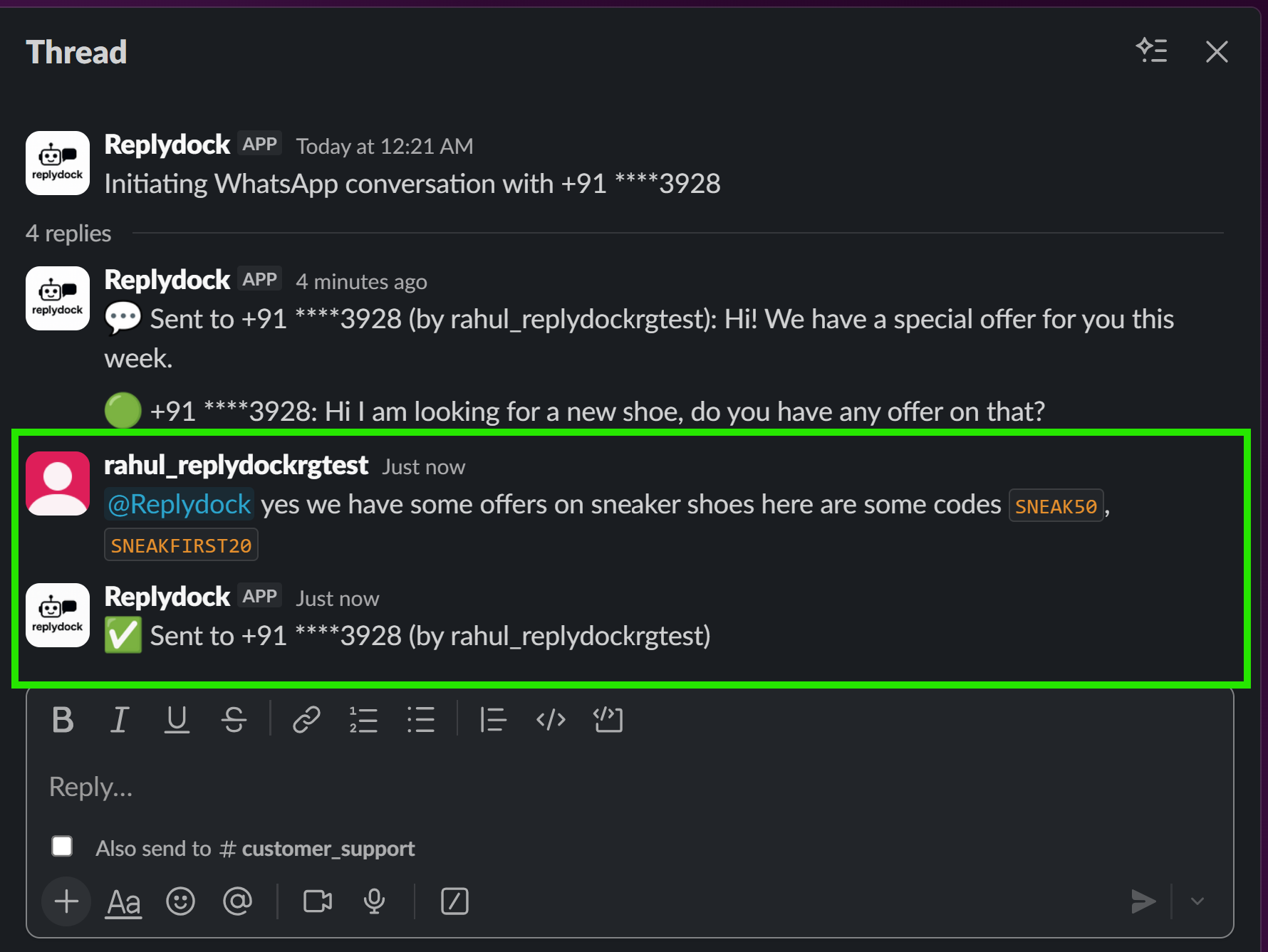
Task: Select the SNEAK50 code snippet
Action: pos(1056,505)
